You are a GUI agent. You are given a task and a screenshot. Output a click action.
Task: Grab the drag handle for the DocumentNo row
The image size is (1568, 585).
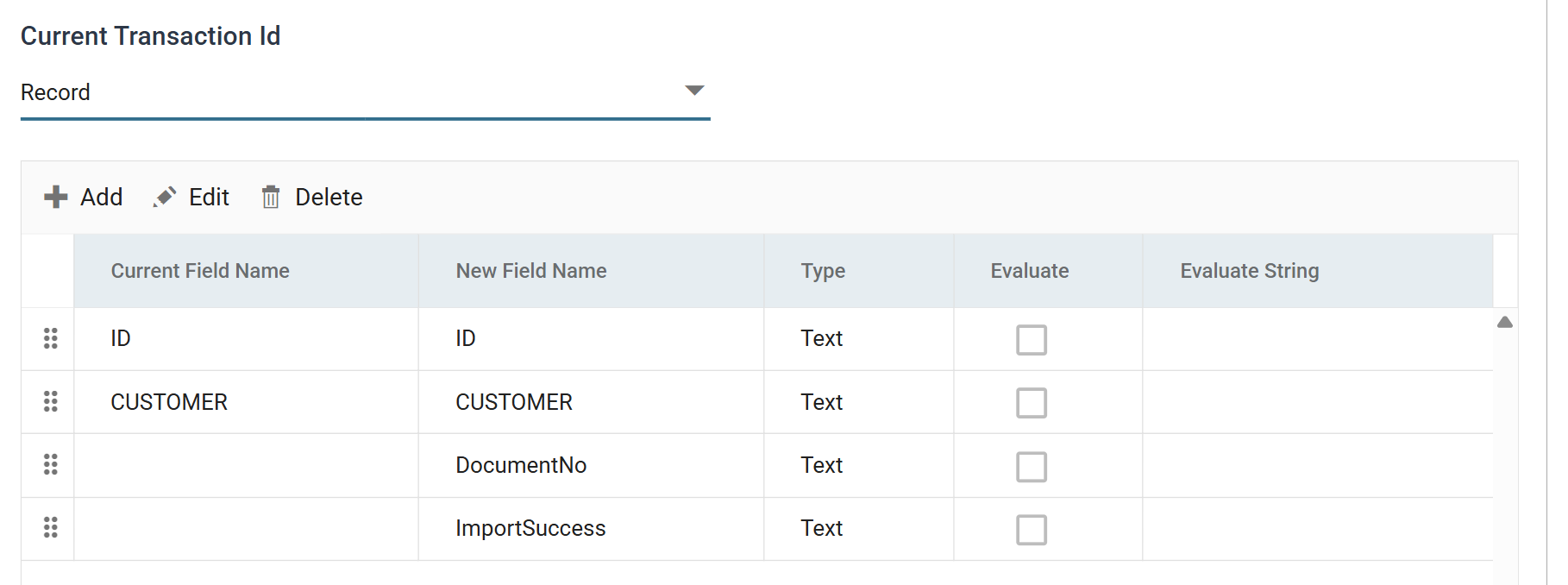(51, 464)
